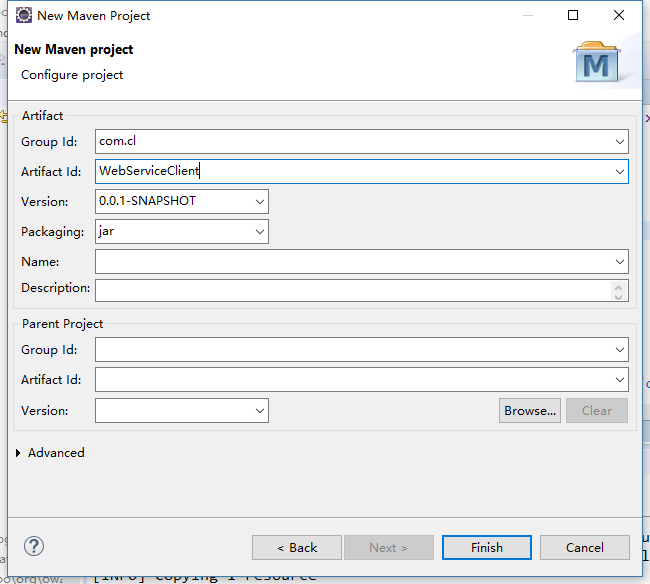Click the Browse... button
Screen dimensions: 650x584
click(530, 411)
